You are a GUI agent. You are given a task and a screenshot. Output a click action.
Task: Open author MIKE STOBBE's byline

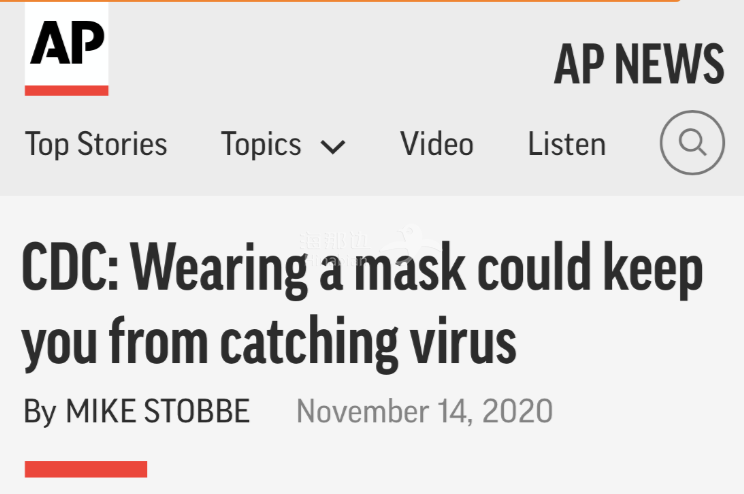158,411
